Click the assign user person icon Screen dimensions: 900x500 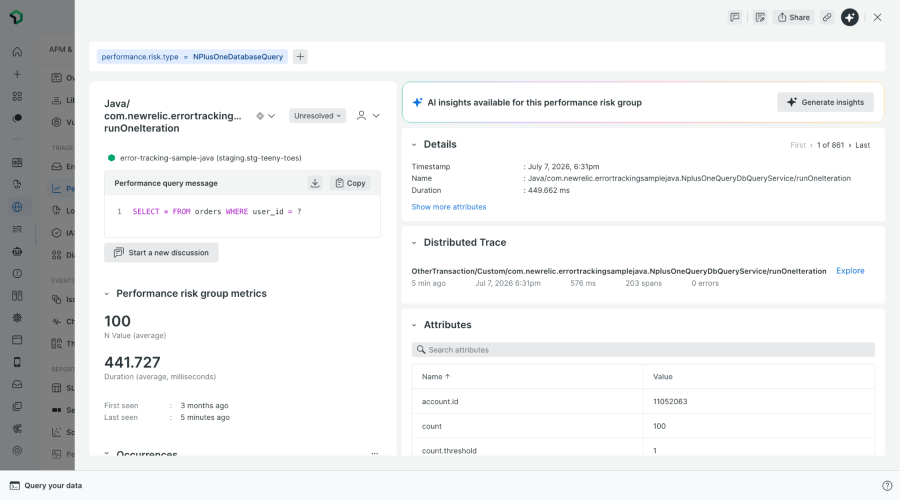[361, 115]
